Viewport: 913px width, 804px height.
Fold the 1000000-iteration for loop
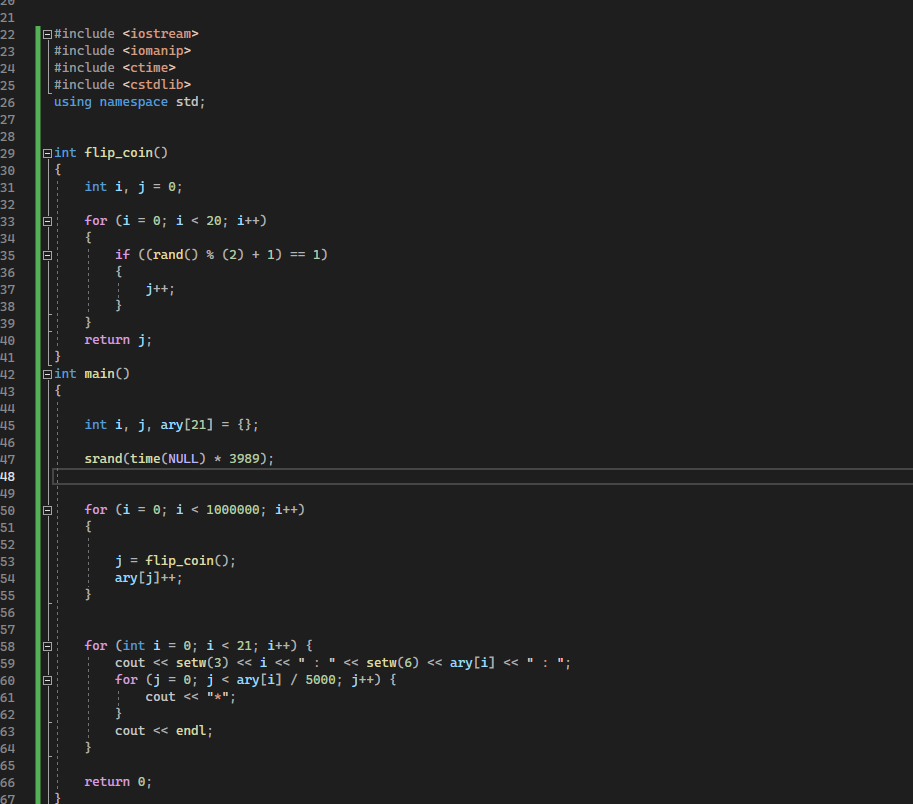pyautogui.click(x=46, y=509)
